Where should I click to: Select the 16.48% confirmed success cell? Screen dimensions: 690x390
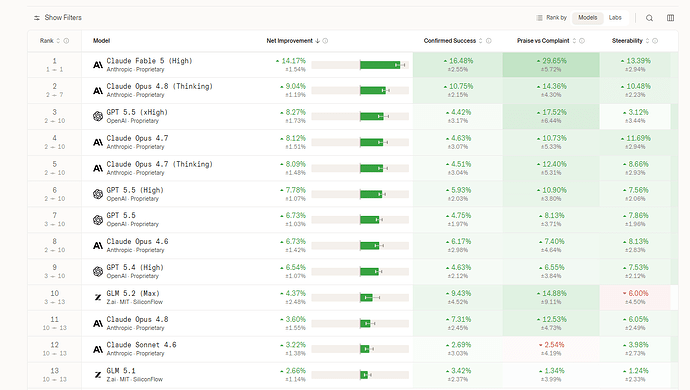point(458,65)
